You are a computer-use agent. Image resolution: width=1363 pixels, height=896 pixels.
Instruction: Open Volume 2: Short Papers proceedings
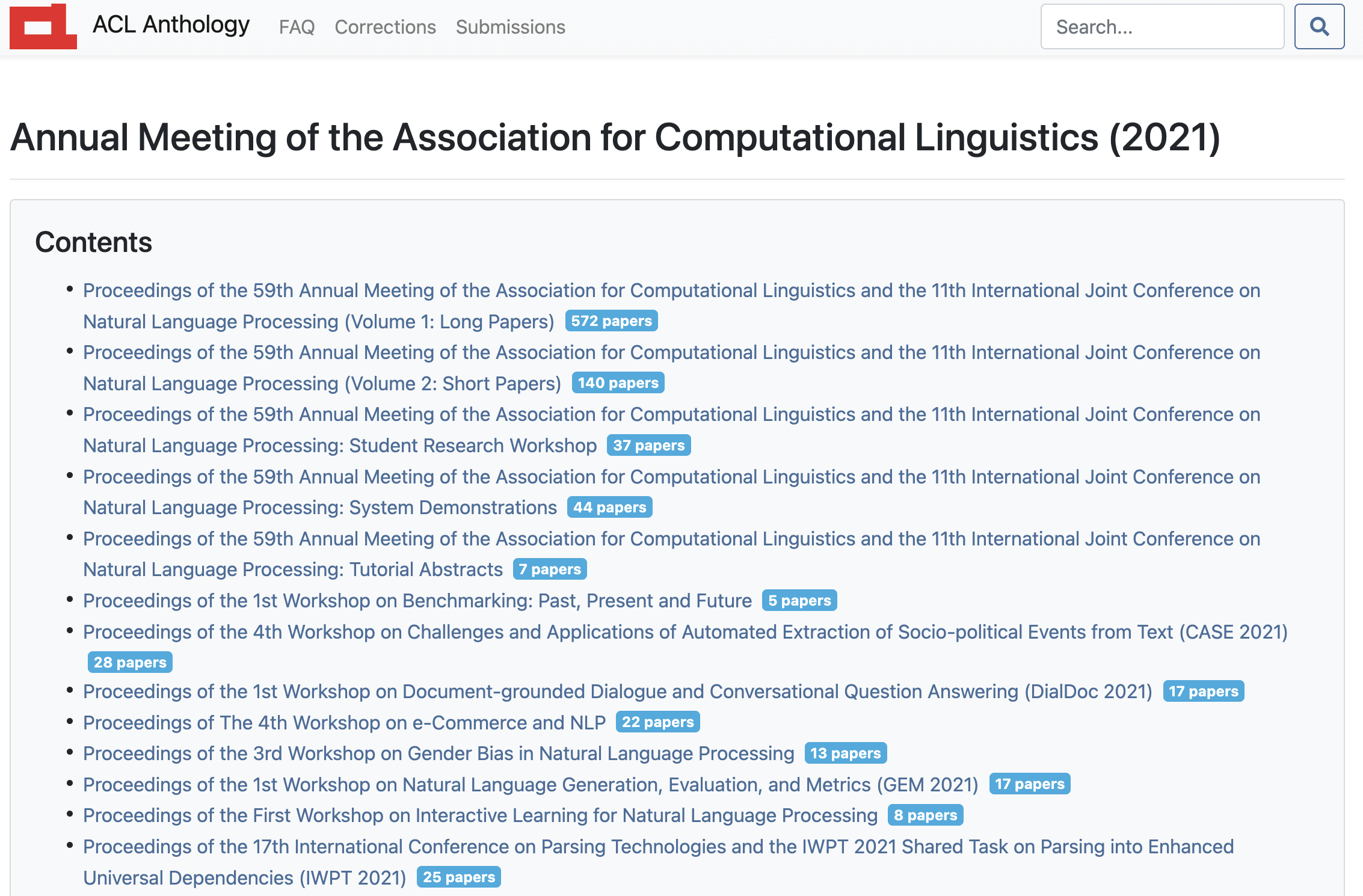671,367
